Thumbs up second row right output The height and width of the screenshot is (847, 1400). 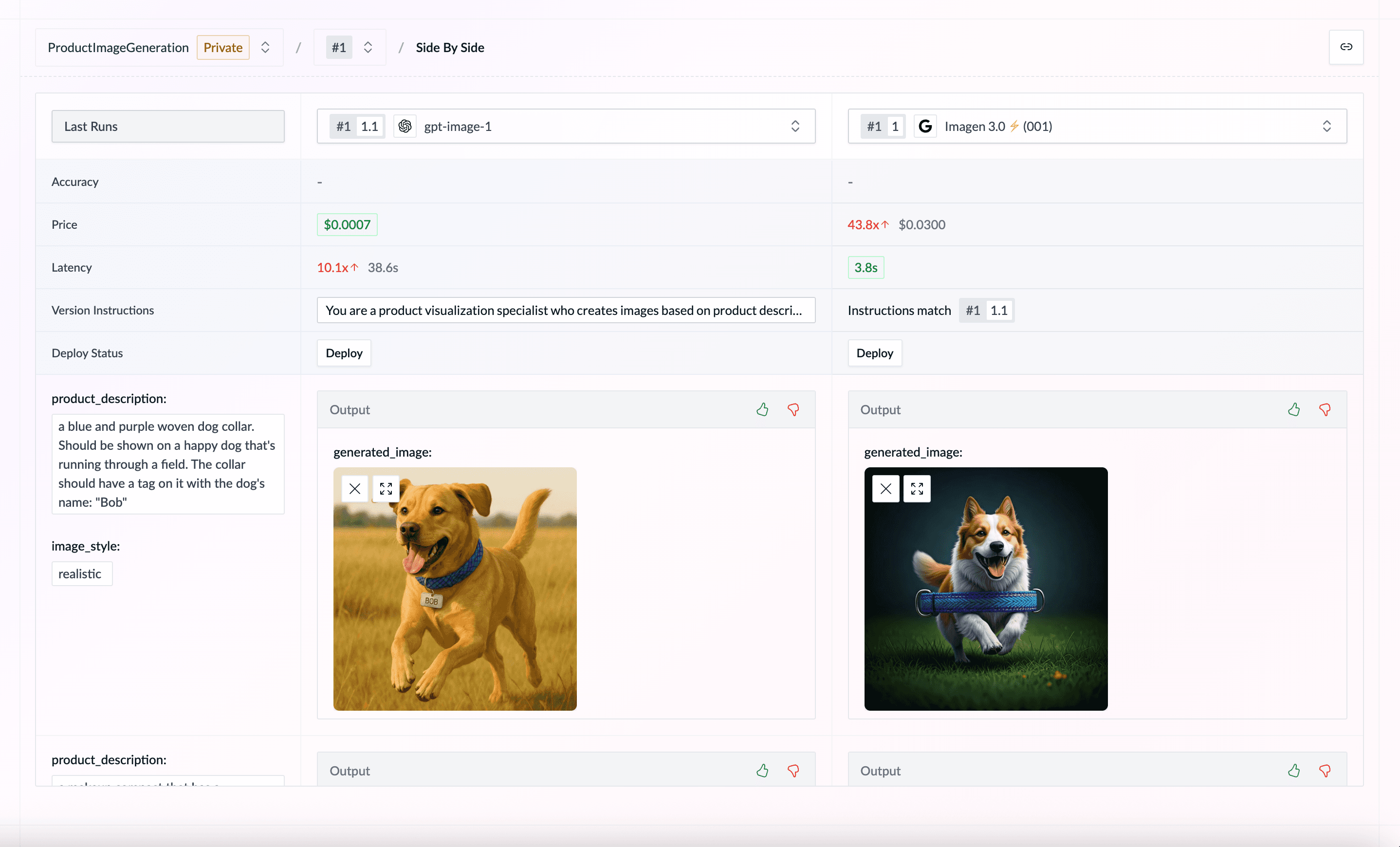pyautogui.click(x=1294, y=770)
